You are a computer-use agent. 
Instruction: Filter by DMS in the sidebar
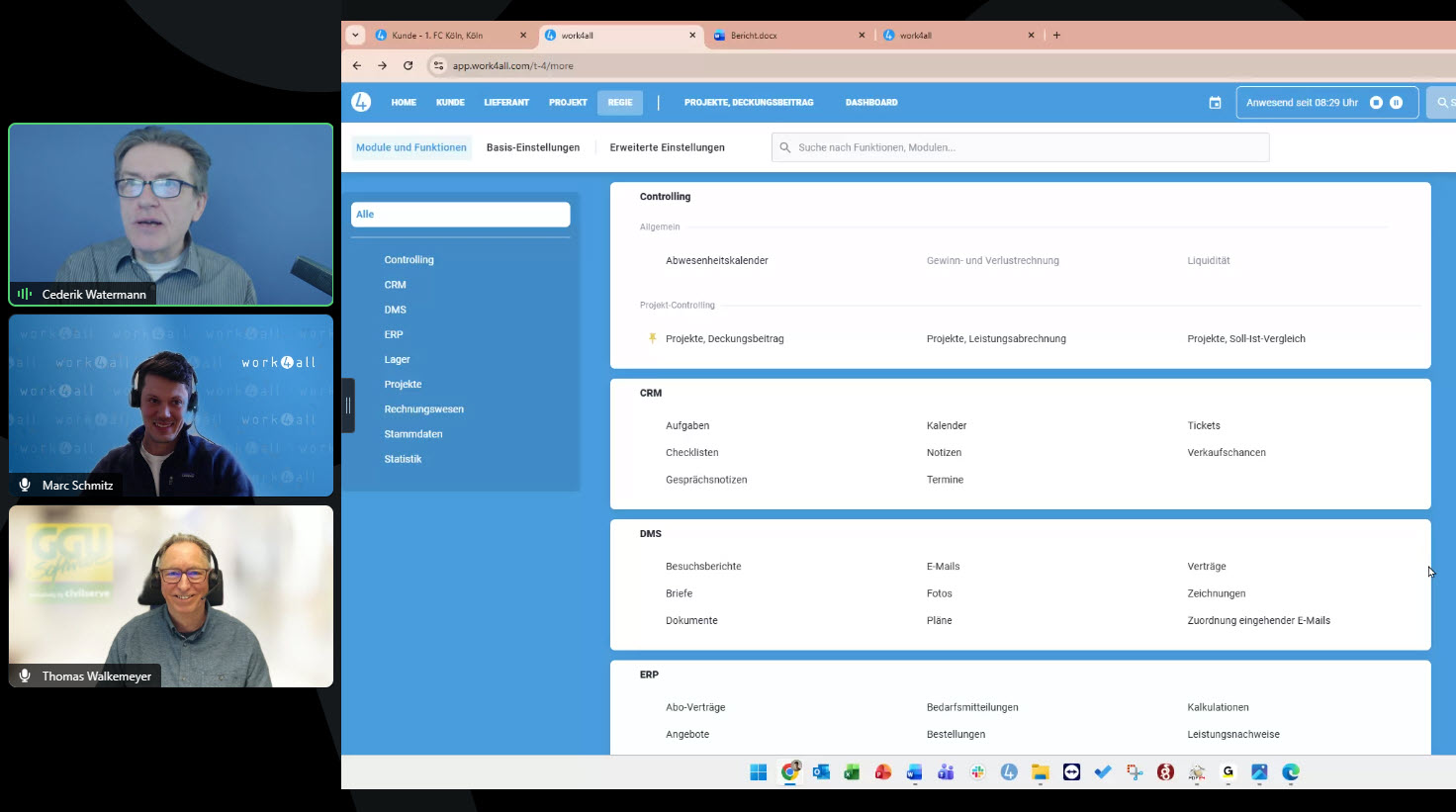pos(395,310)
